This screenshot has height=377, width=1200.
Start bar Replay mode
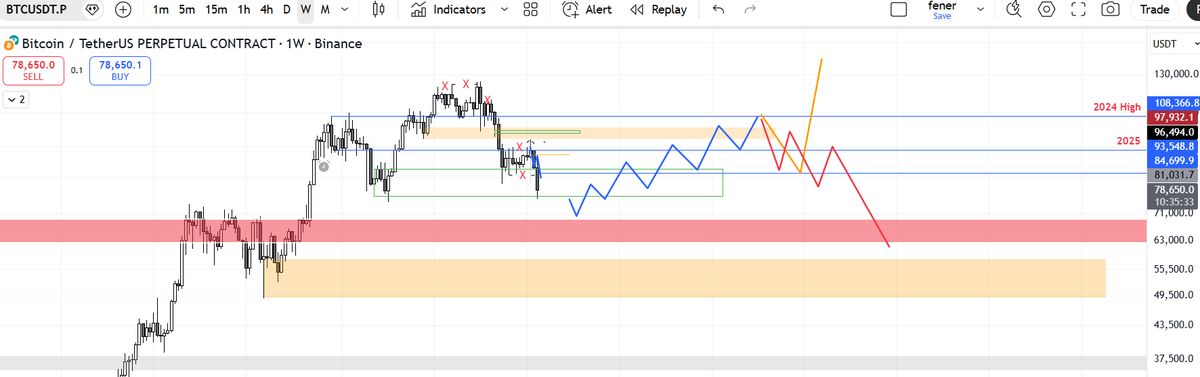tap(659, 9)
